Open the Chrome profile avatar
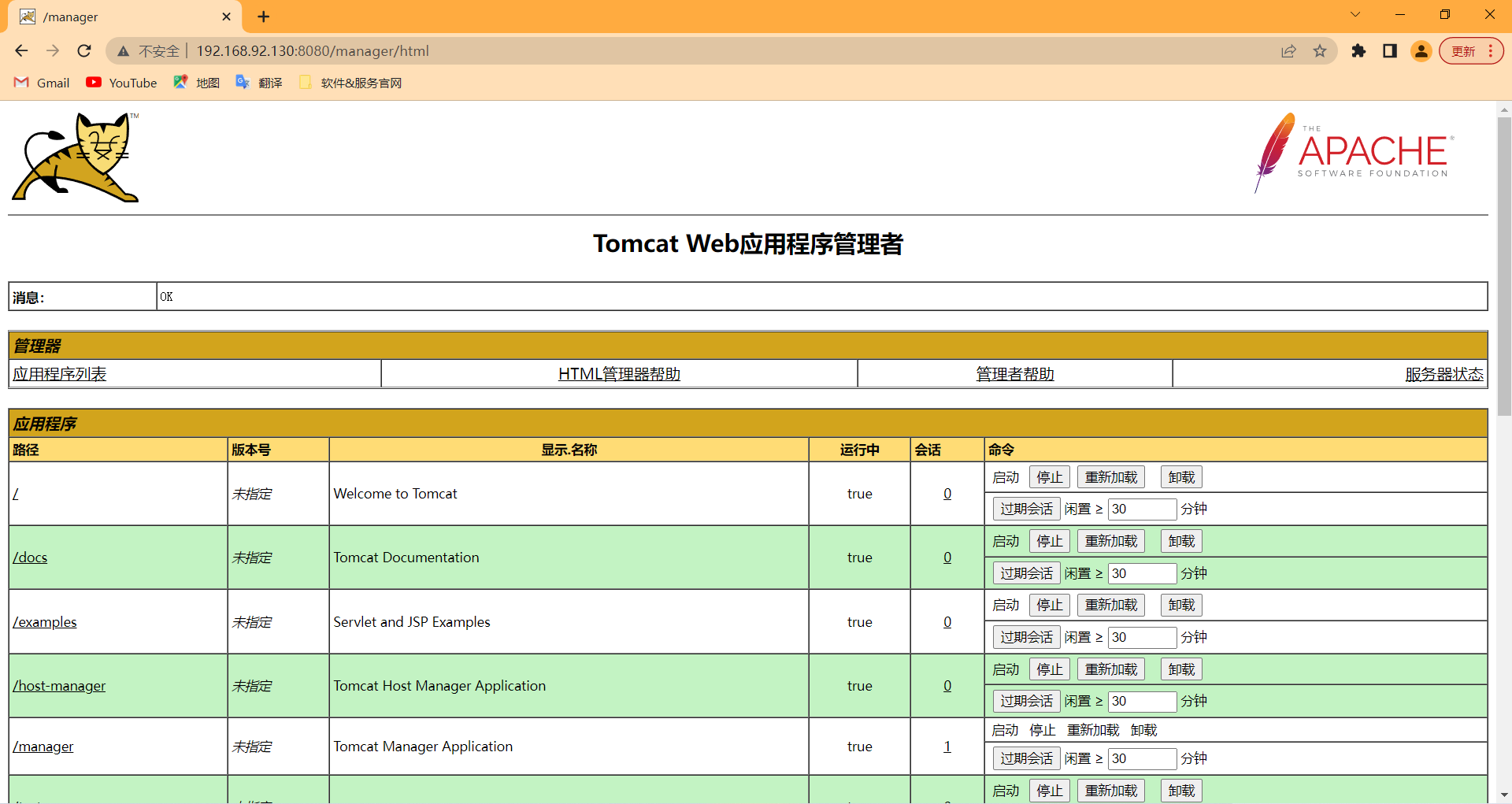Viewport: 1512px width, 804px height. click(x=1421, y=51)
